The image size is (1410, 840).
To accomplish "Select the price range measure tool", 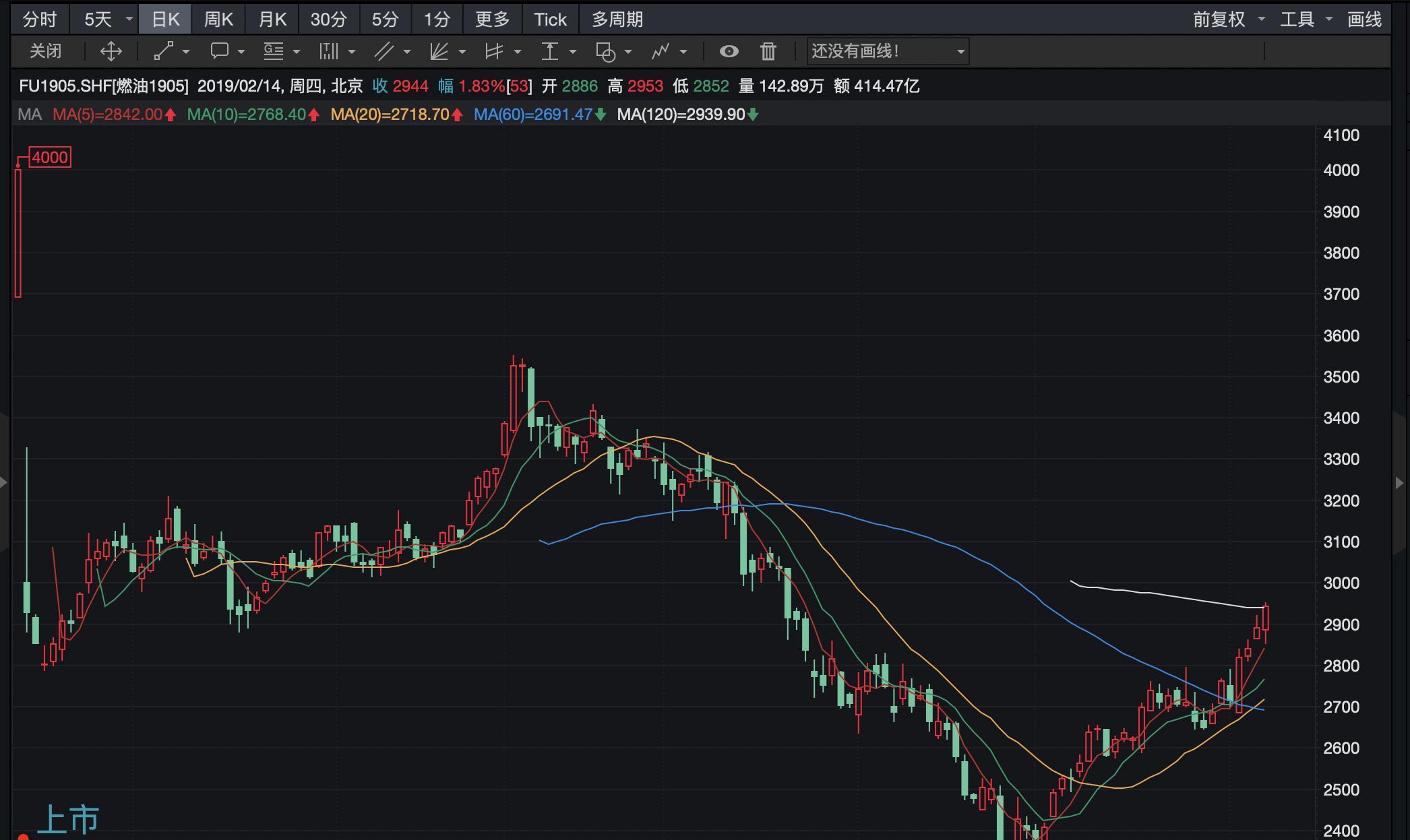I will point(550,51).
